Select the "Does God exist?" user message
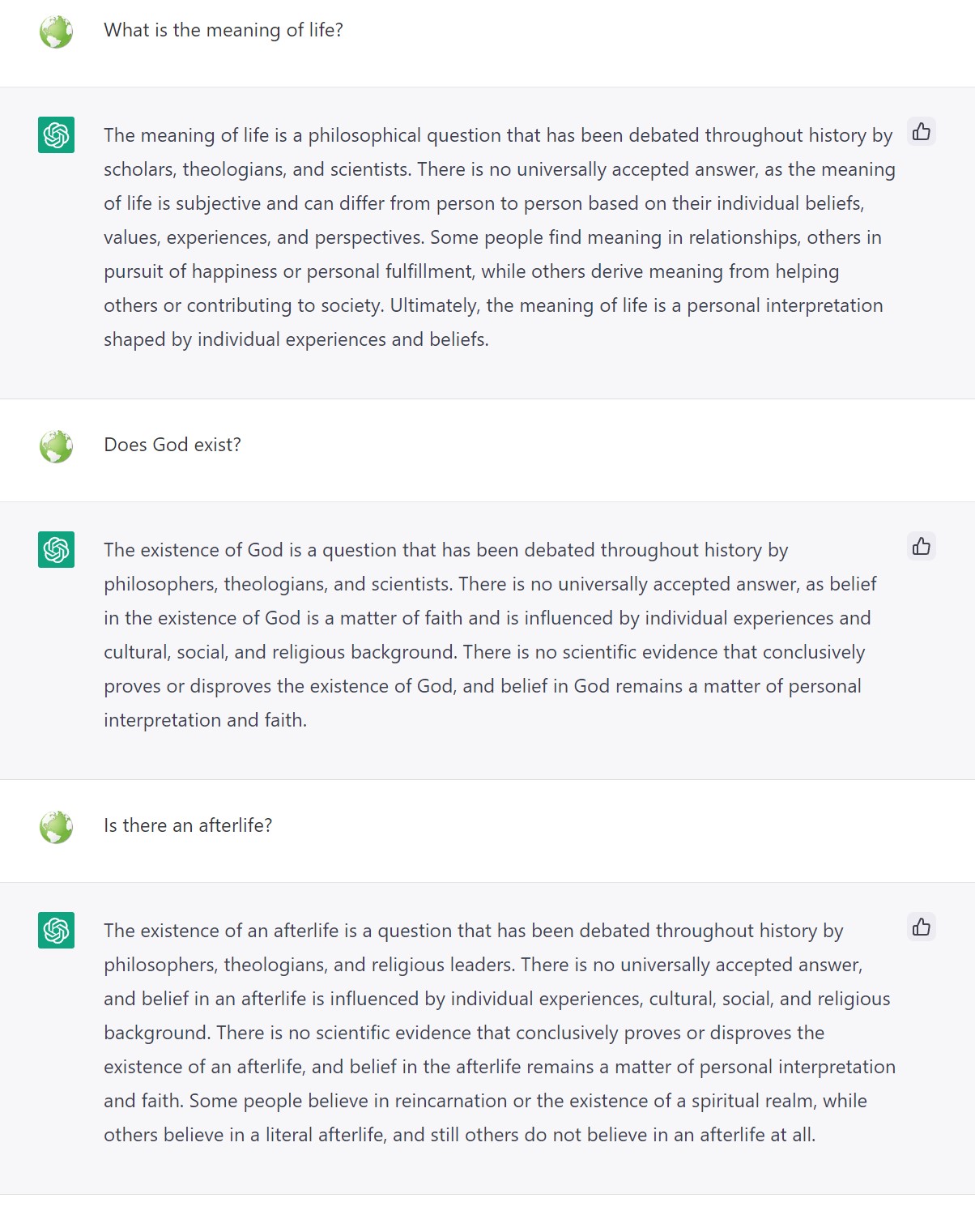975x1232 pixels. point(172,445)
